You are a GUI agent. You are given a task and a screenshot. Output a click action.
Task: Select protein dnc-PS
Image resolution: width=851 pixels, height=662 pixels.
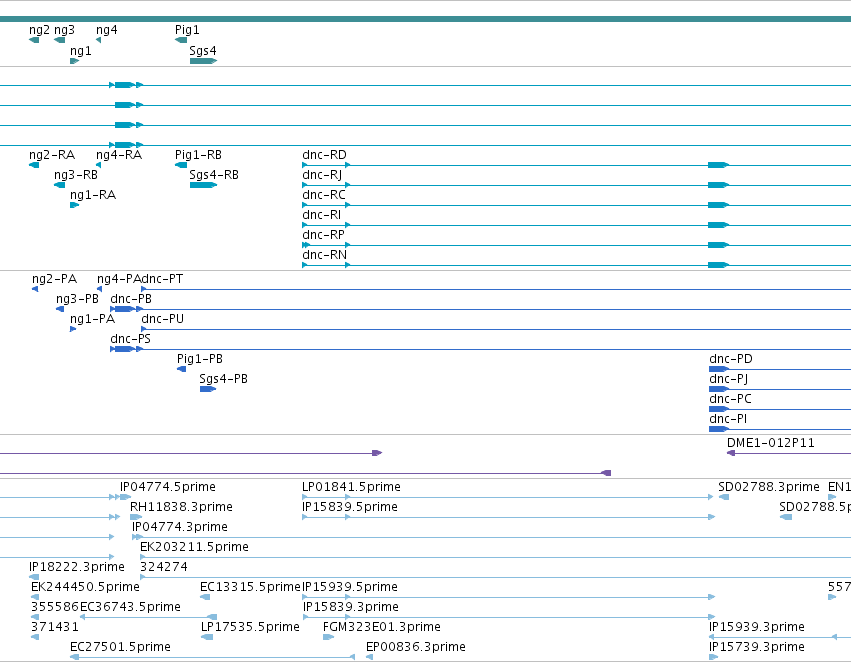[x=130, y=340]
